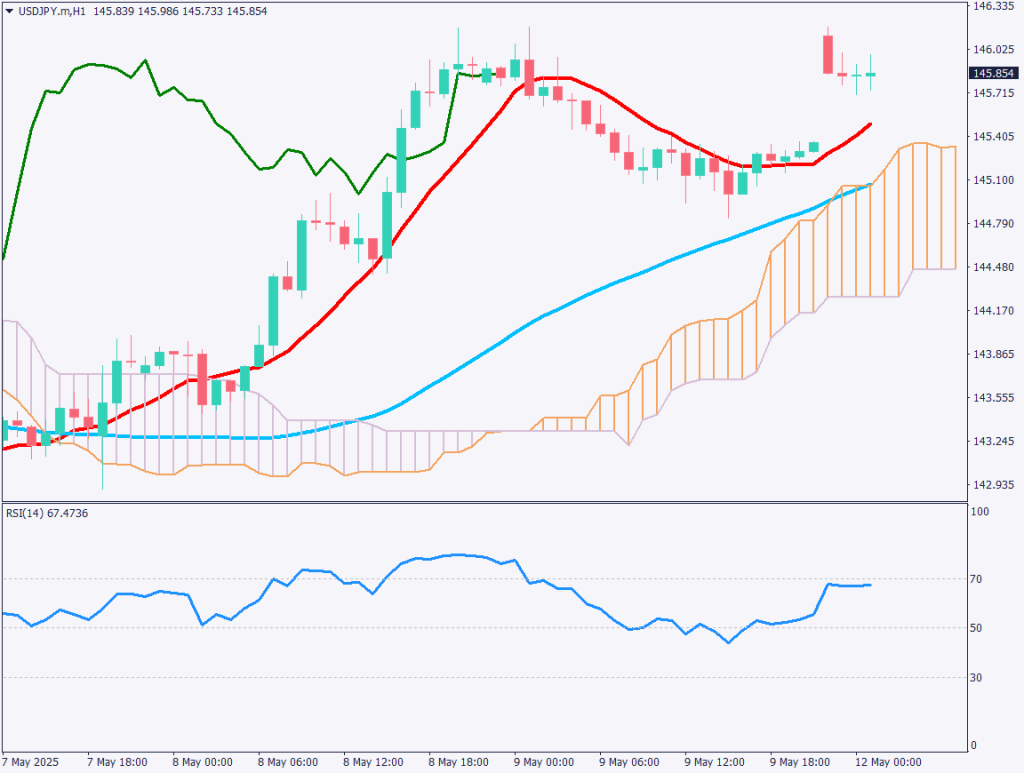Click the RSI 50 level label
The height and width of the screenshot is (773, 1024).
pyautogui.click(x=981, y=628)
